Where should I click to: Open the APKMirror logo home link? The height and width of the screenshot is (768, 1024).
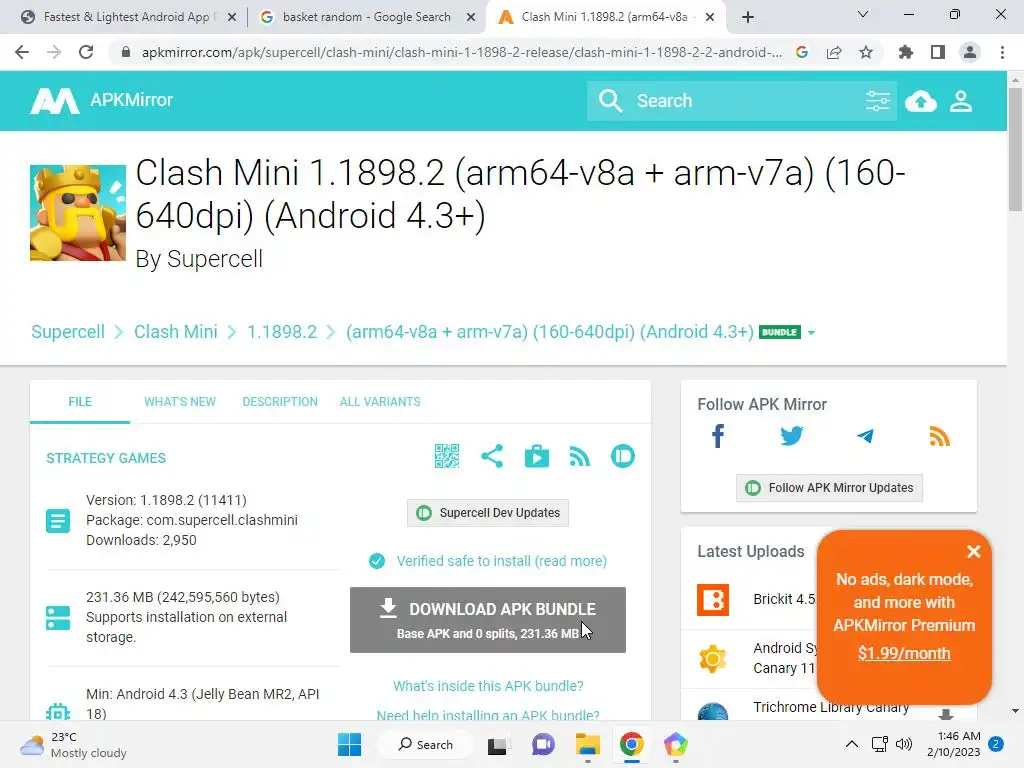point(101,101)
